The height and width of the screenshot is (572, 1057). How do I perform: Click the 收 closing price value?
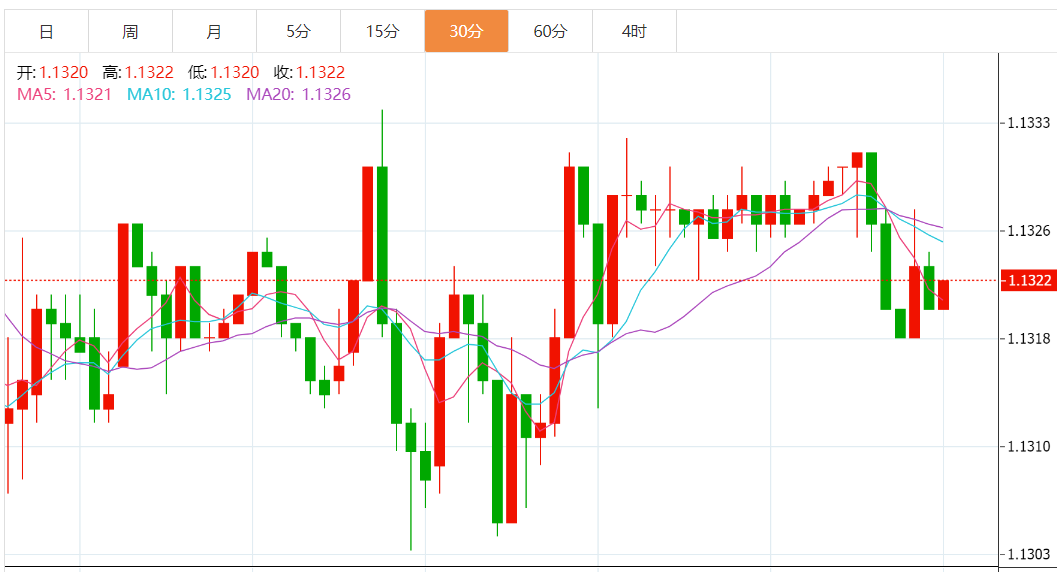pyautogui.click(x=320, y=72)
